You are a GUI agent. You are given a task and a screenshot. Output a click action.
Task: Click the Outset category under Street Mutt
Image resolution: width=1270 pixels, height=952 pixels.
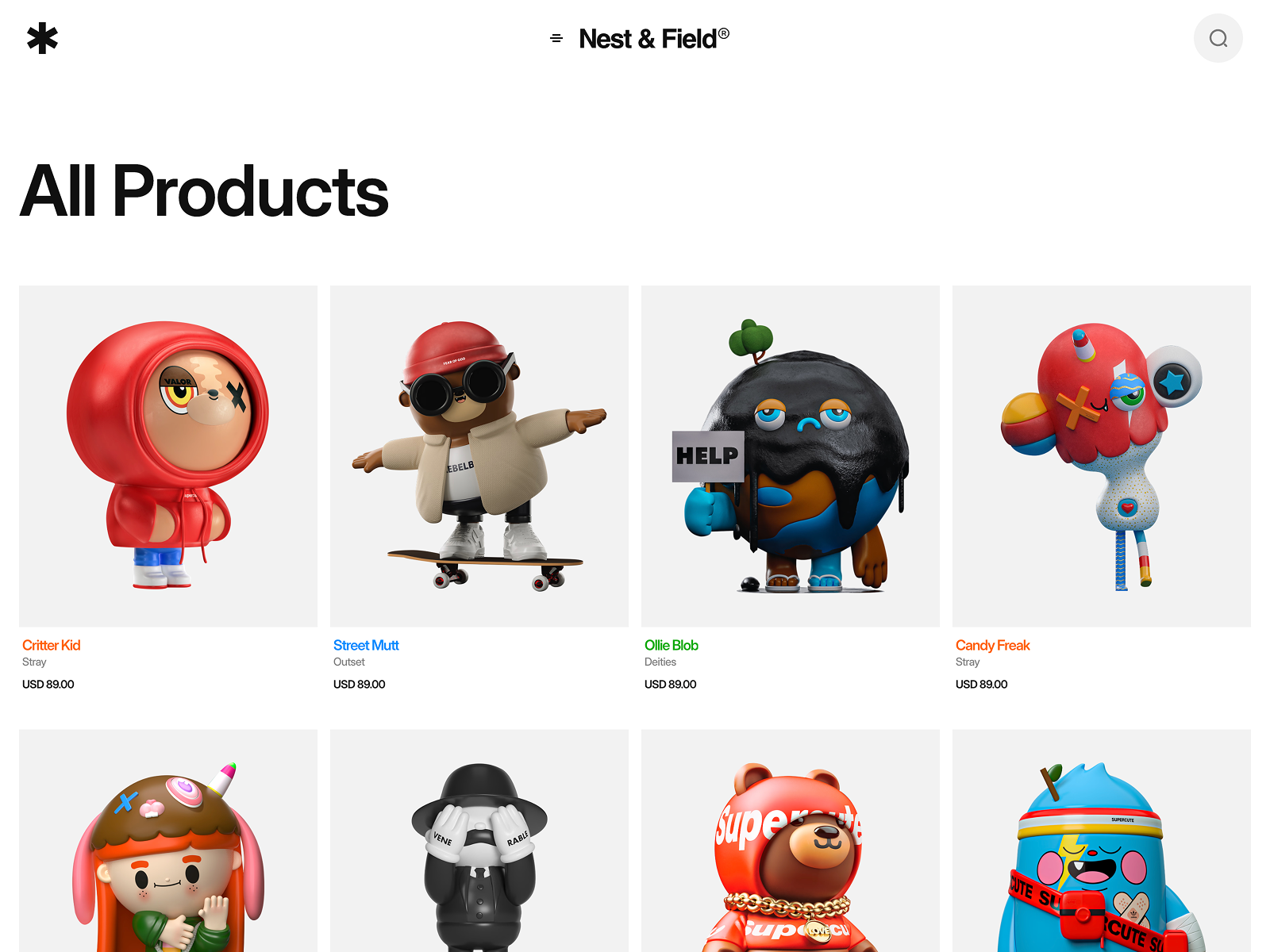[349, 662]
